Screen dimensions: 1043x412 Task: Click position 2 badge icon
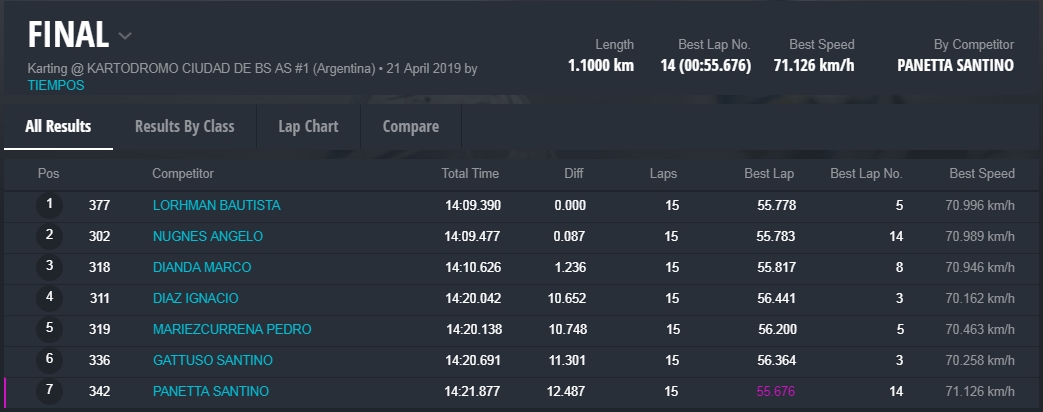click(x=49, y=236)
